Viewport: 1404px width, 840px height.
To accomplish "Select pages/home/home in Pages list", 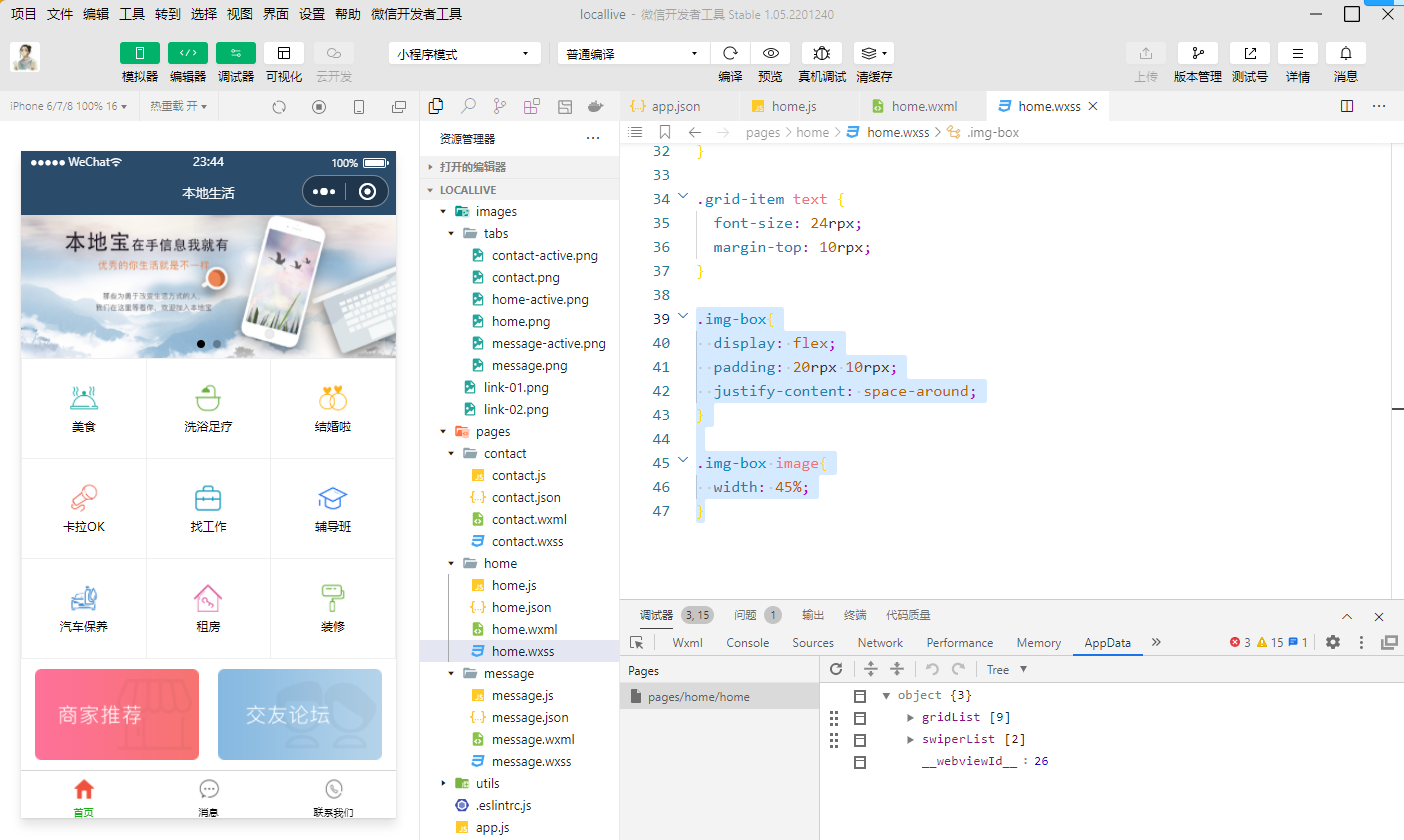I will coord(719,696).
